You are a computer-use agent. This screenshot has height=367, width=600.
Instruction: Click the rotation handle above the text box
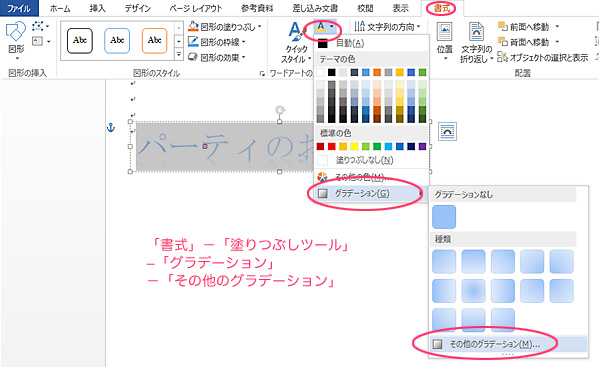point(280,110)
